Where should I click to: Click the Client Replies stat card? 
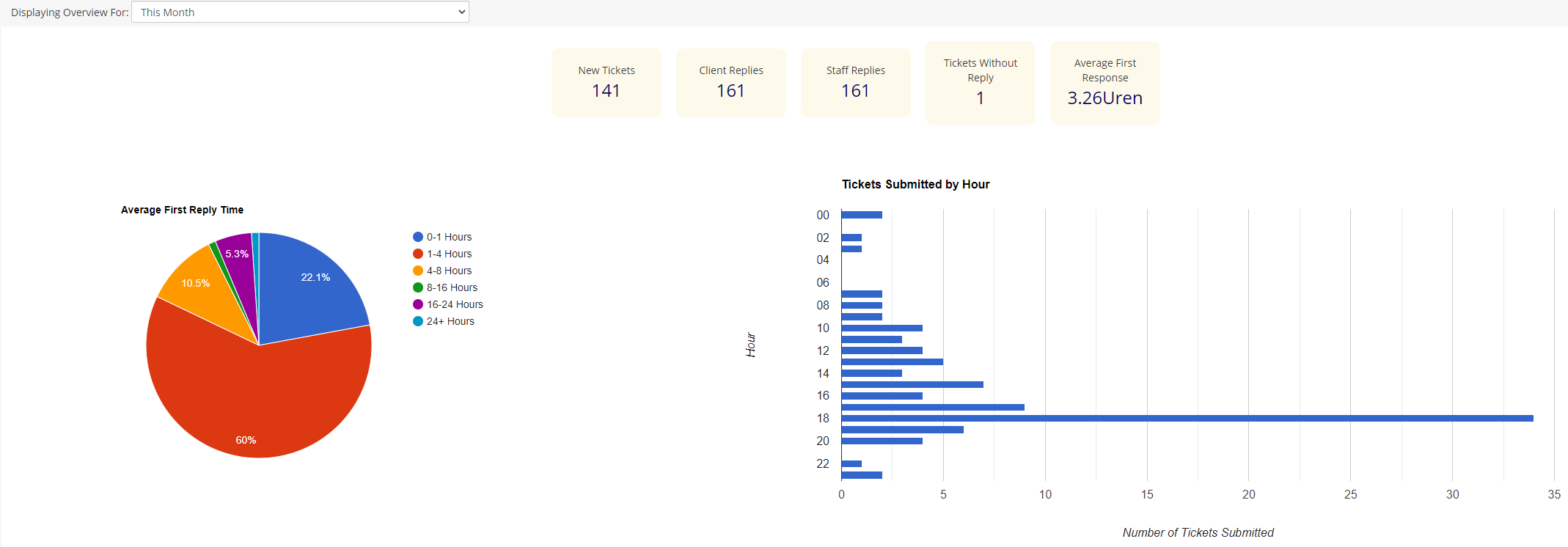point(730,83)
